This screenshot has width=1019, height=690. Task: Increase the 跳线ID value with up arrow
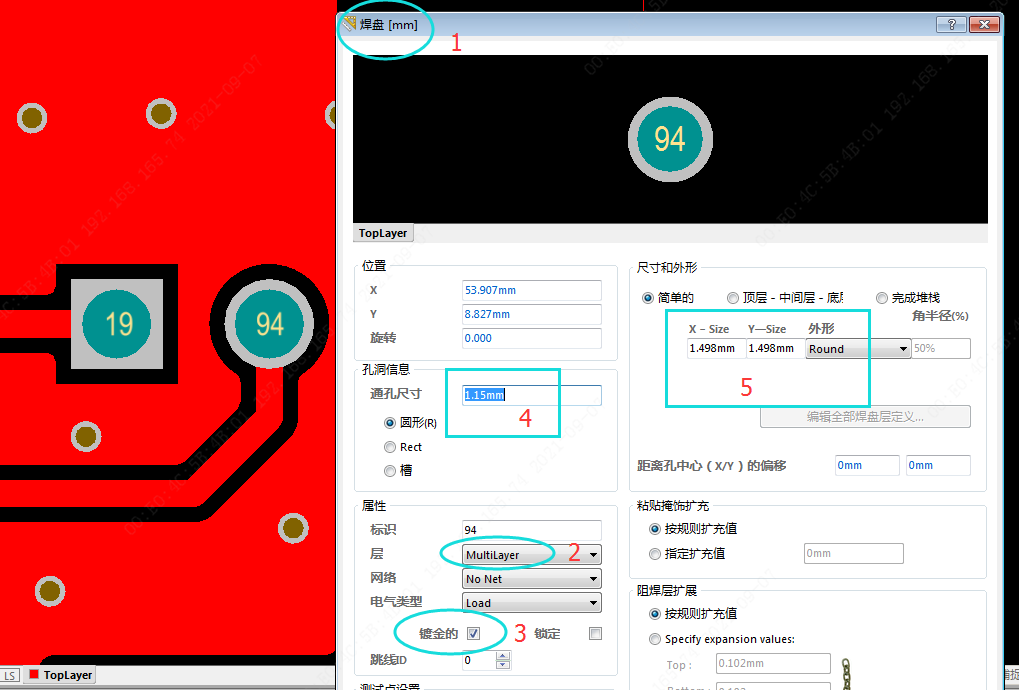point(503,655)
